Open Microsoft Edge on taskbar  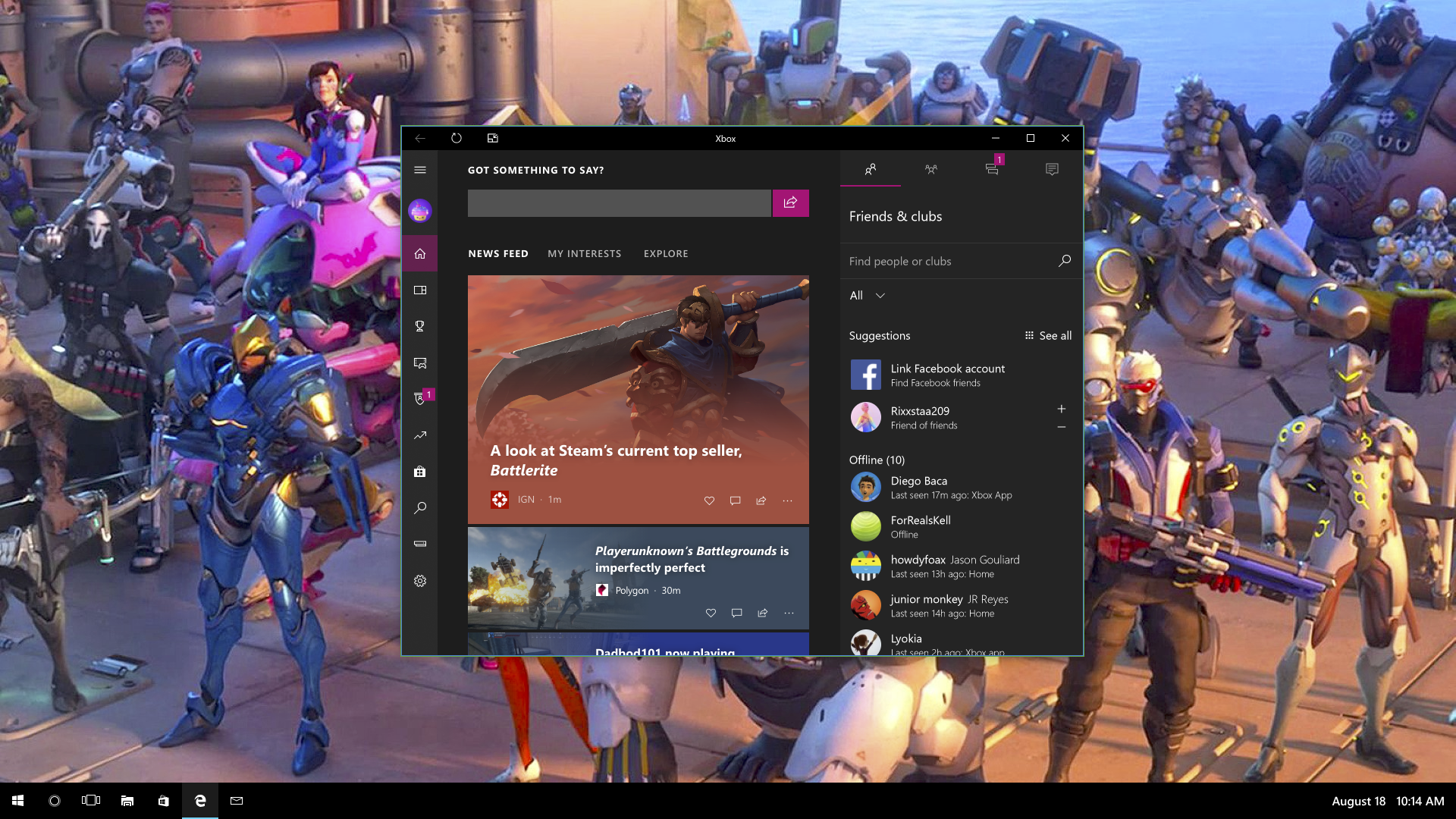(200, 801)
